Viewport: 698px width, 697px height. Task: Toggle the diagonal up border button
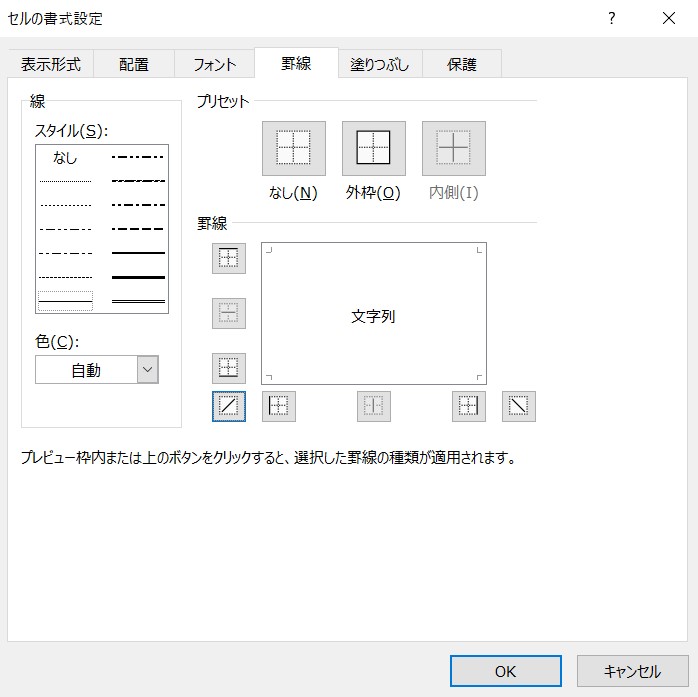(229, 406)
